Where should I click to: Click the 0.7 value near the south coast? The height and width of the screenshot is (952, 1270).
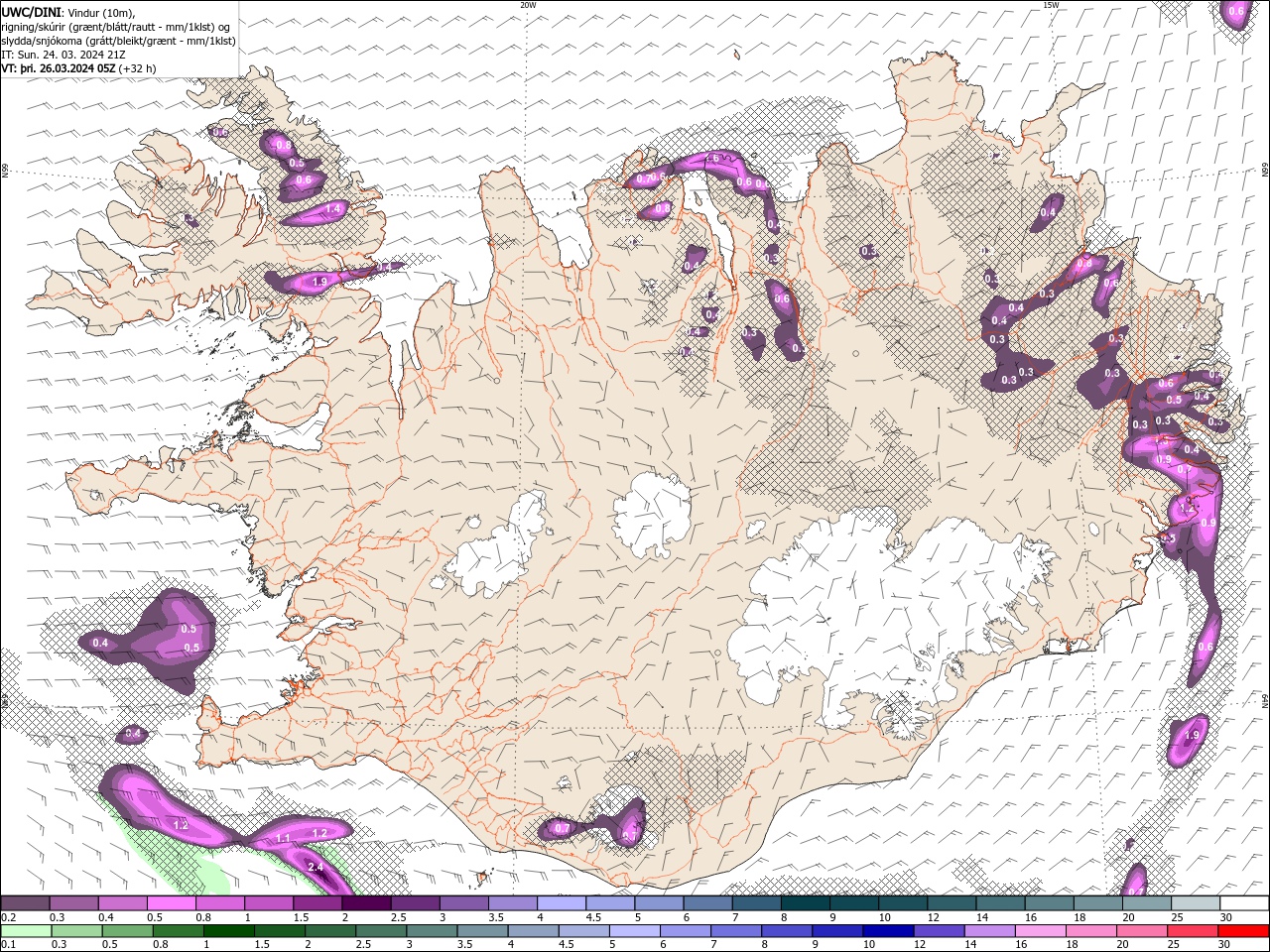point(563,828)
